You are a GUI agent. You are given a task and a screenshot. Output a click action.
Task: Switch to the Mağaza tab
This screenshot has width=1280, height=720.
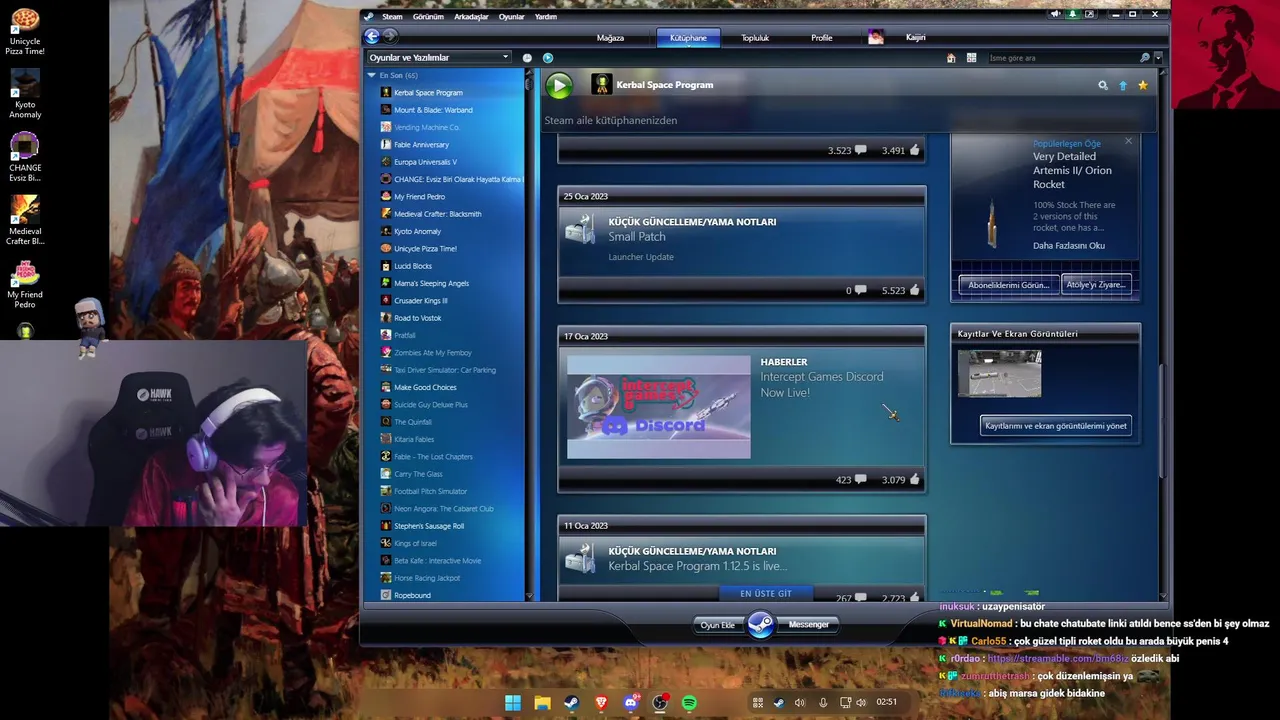pos(610,38)
